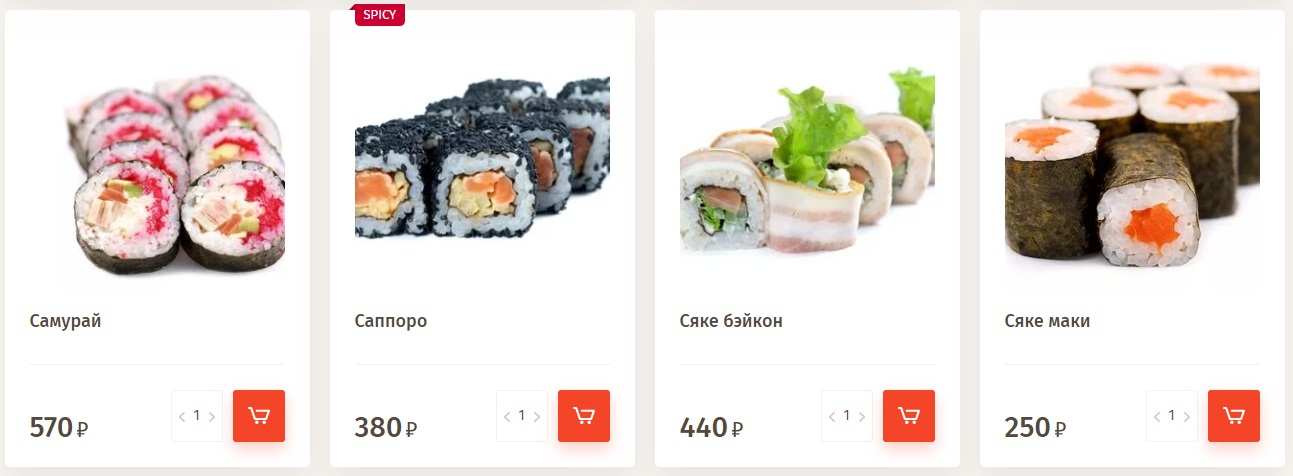
Task: Open the Сяке маки product title
Action: pyautogui.click(x=1047, y=321)
